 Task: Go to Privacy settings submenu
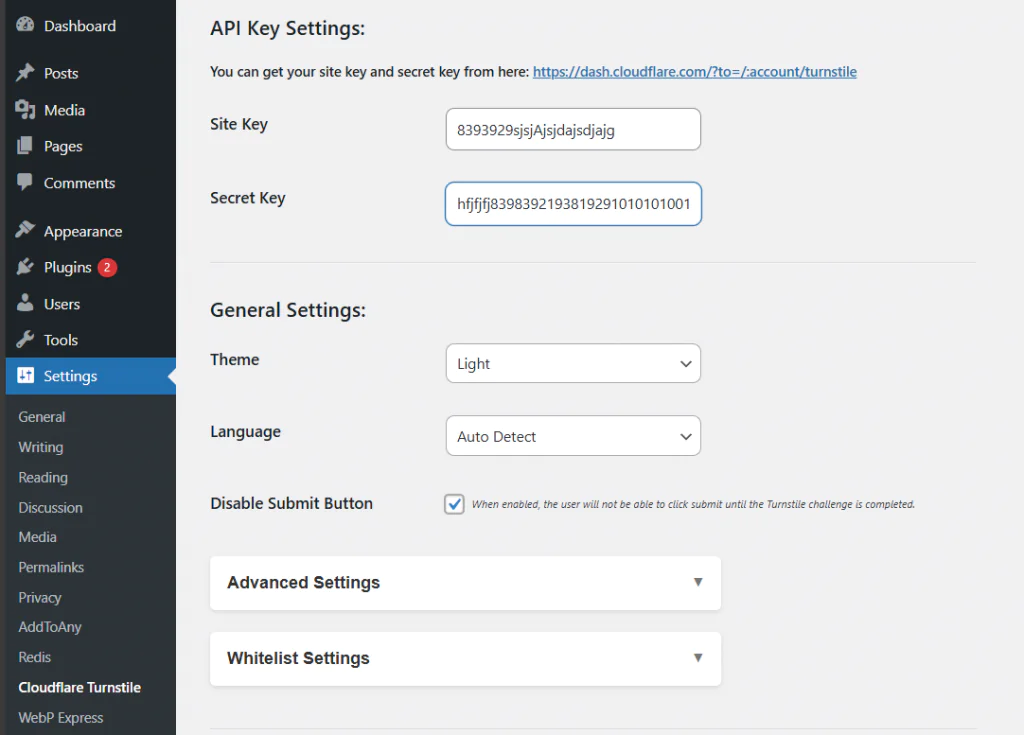pyautogui.click(x=40, y=598)
